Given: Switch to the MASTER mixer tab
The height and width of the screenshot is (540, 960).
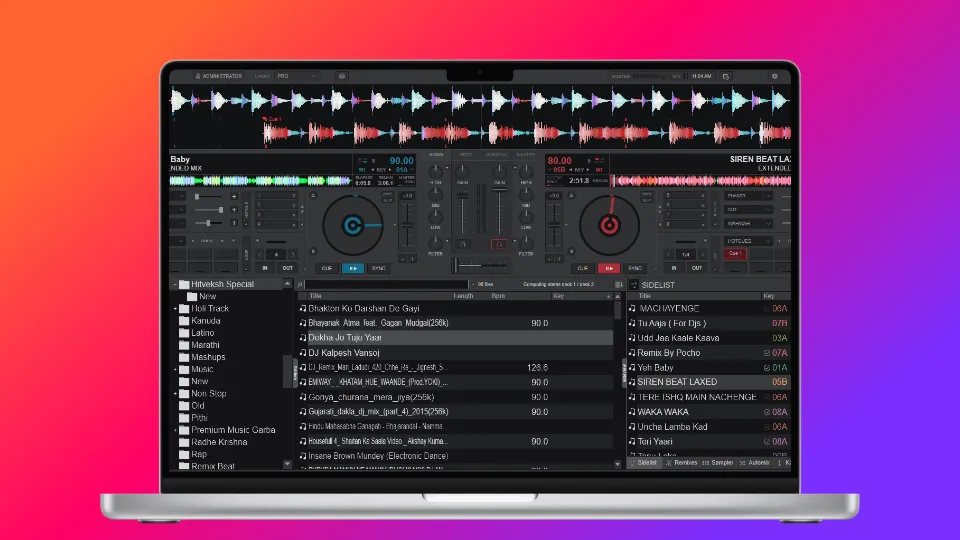Looking at the screenshot, I should (x=525, y=155).
